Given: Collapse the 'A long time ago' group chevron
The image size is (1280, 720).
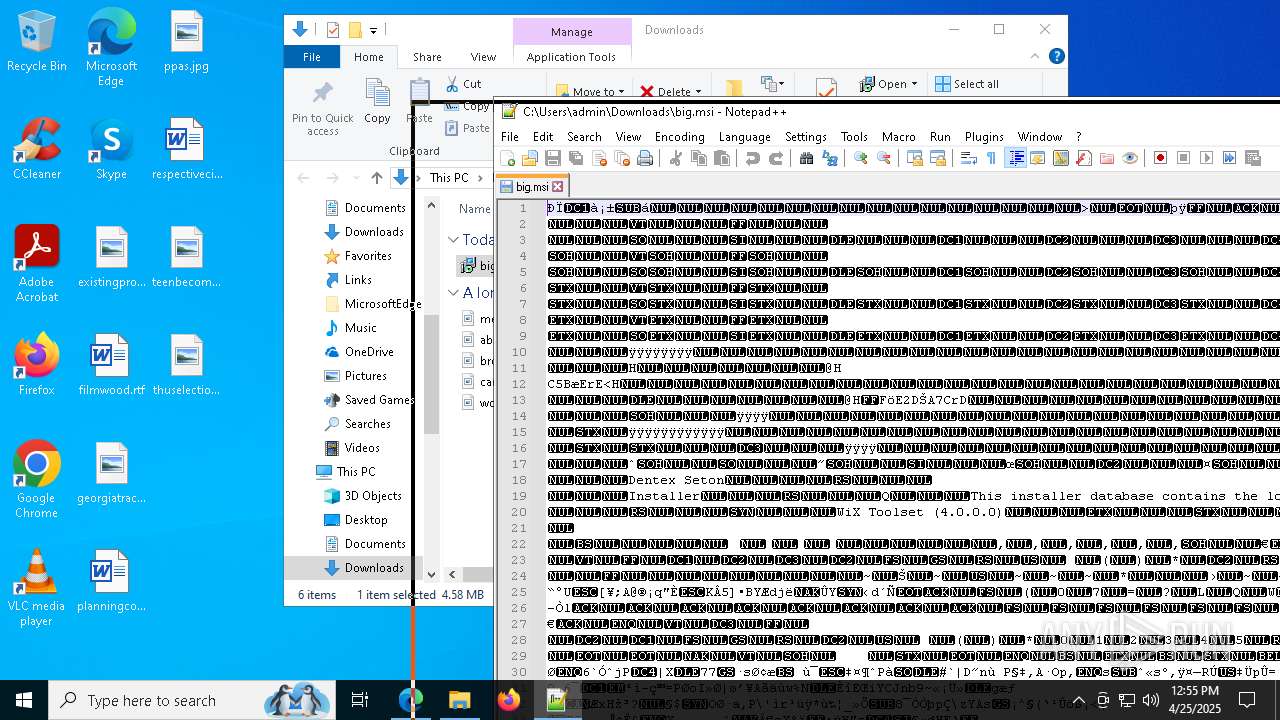Looking at the screenshot, I should [x=454, y=293].
